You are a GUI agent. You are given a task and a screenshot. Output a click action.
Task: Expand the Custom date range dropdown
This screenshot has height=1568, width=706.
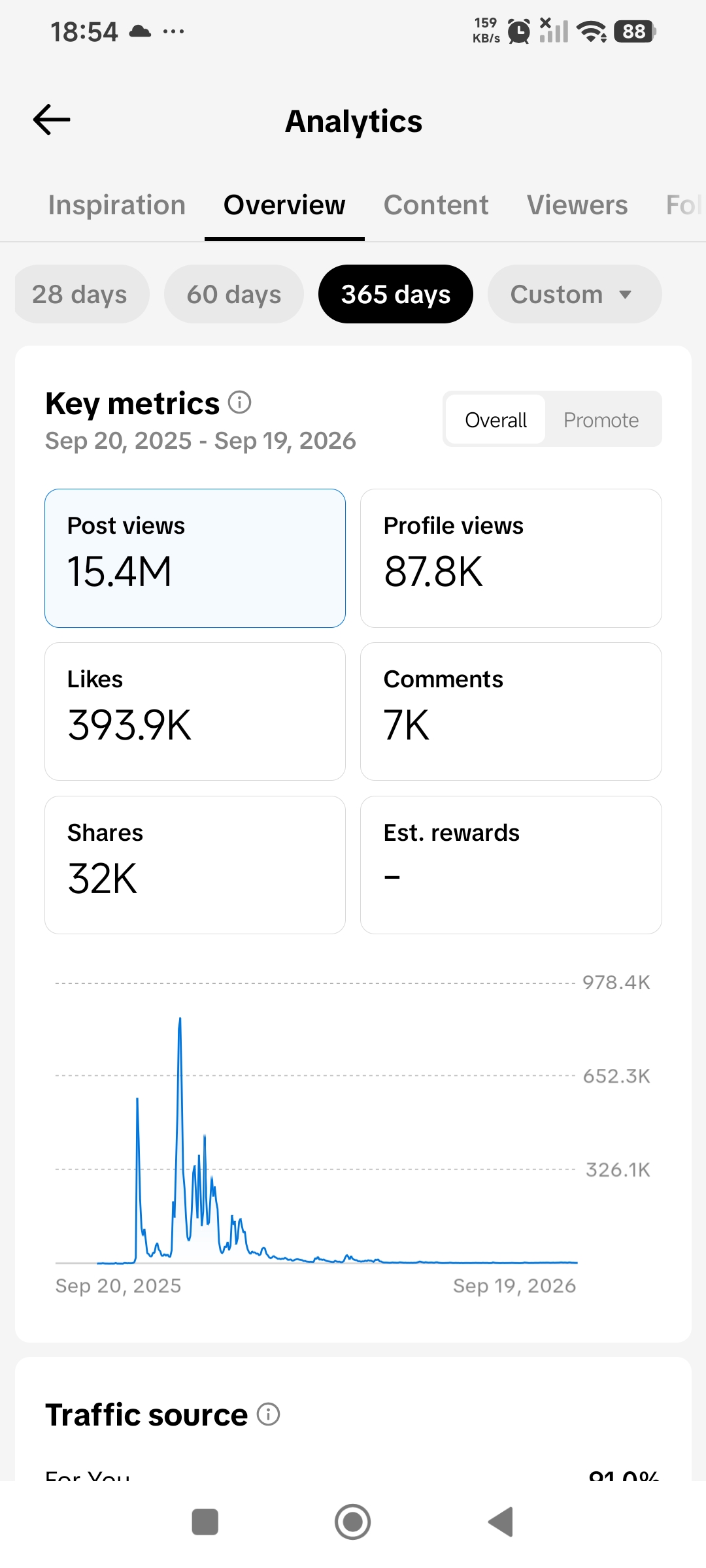point(575,294)
